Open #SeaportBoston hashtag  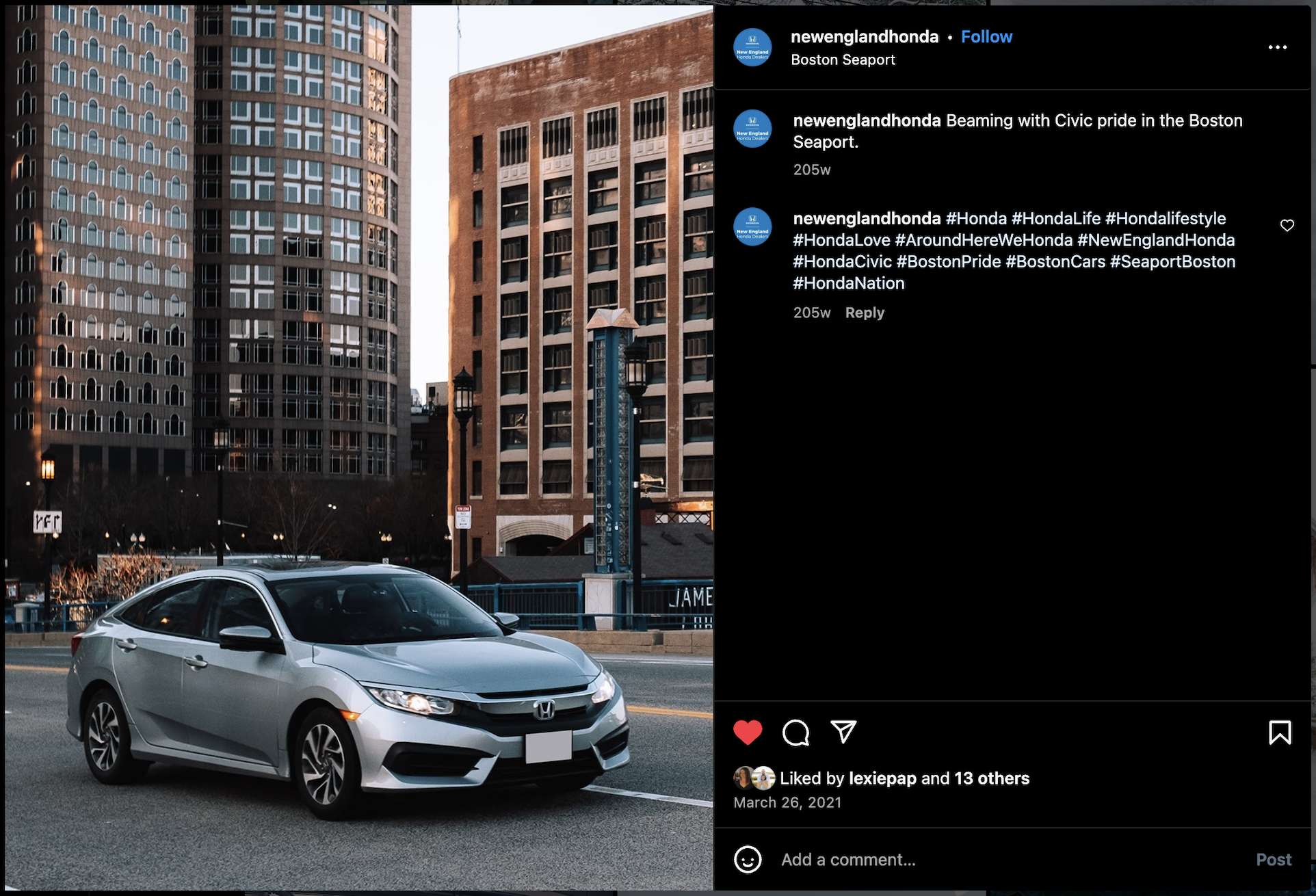(x=1172, y=262)
